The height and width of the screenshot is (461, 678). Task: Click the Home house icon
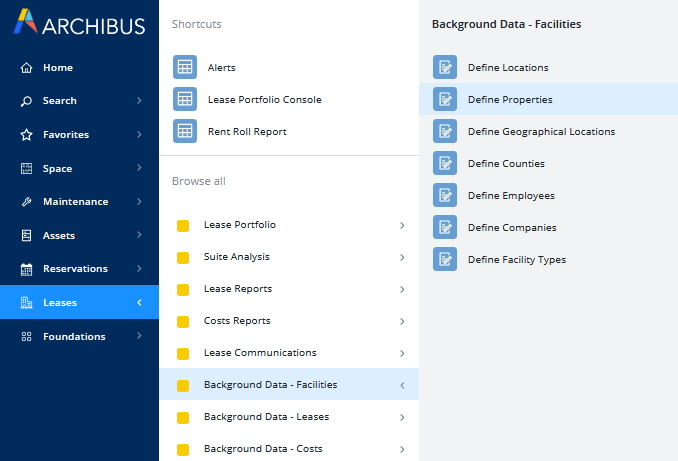27,68
